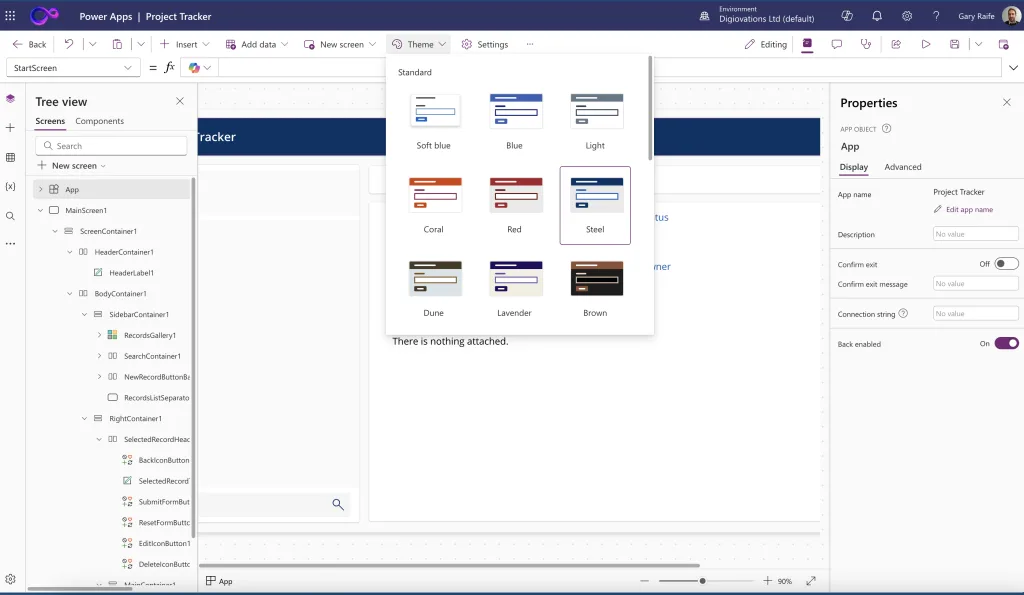Click the Save icon in toolbar

coord(955,44)
